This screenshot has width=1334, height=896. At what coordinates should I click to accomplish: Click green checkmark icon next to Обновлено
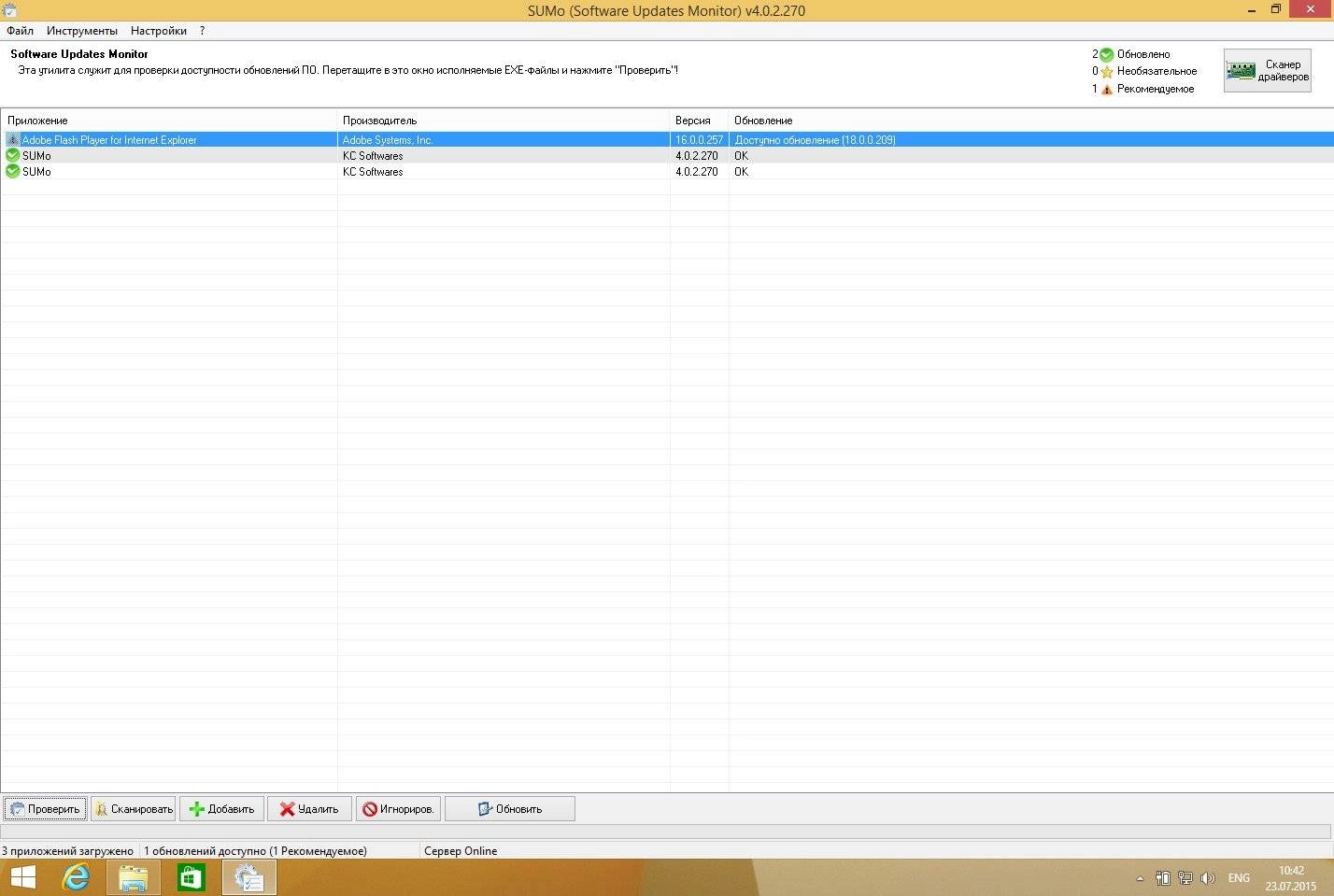pos(1107,54)
